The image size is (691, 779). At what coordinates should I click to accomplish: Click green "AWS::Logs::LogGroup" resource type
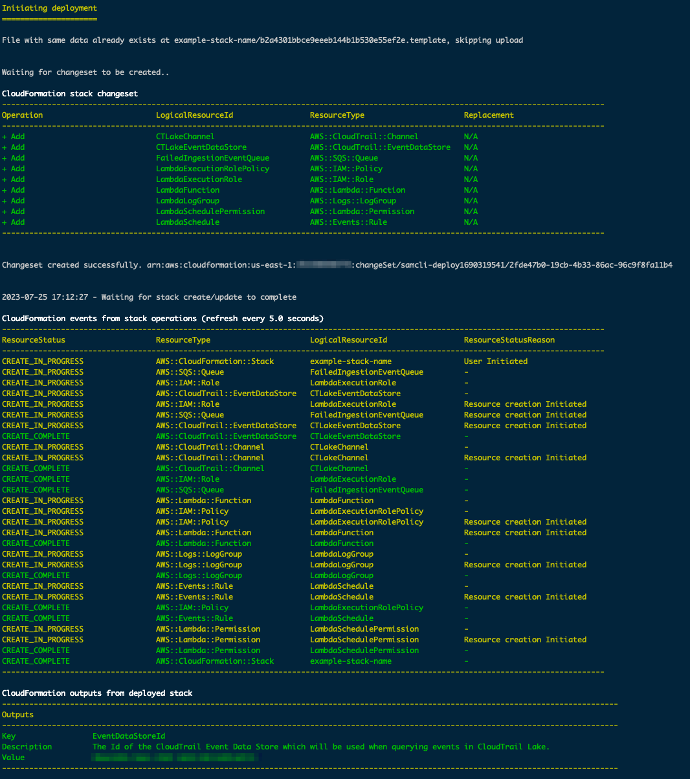199,576
